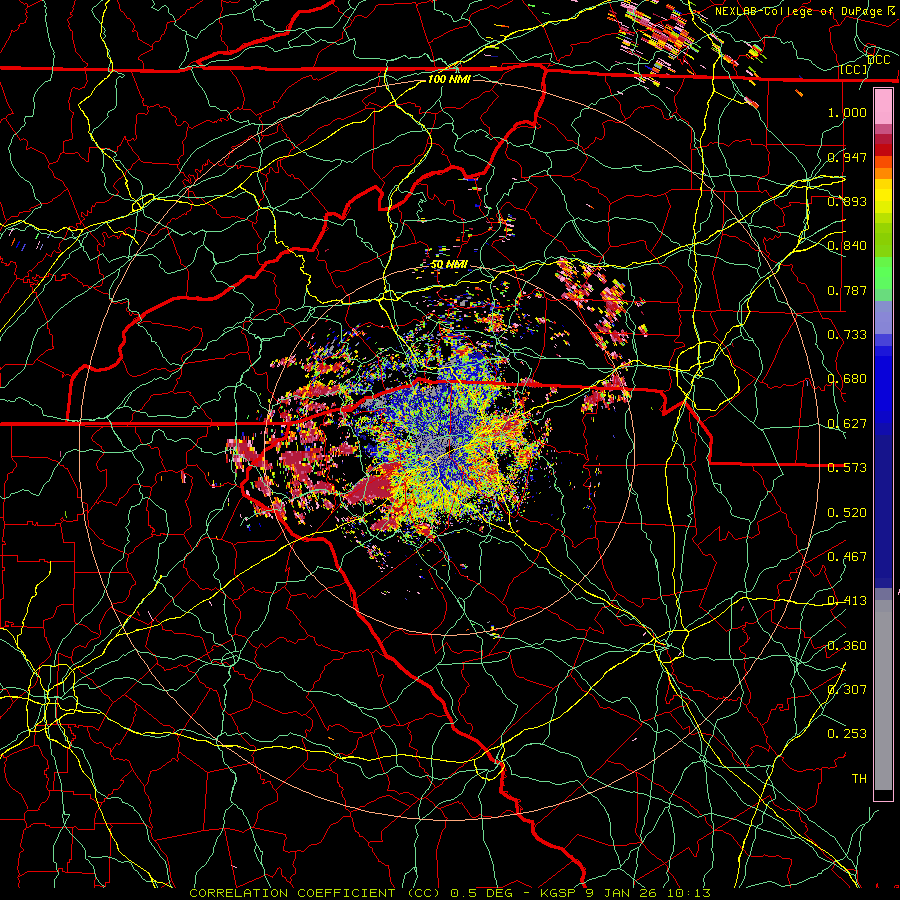Click the 0.573 legend value

pyautogui.click(x=847, y=468)
